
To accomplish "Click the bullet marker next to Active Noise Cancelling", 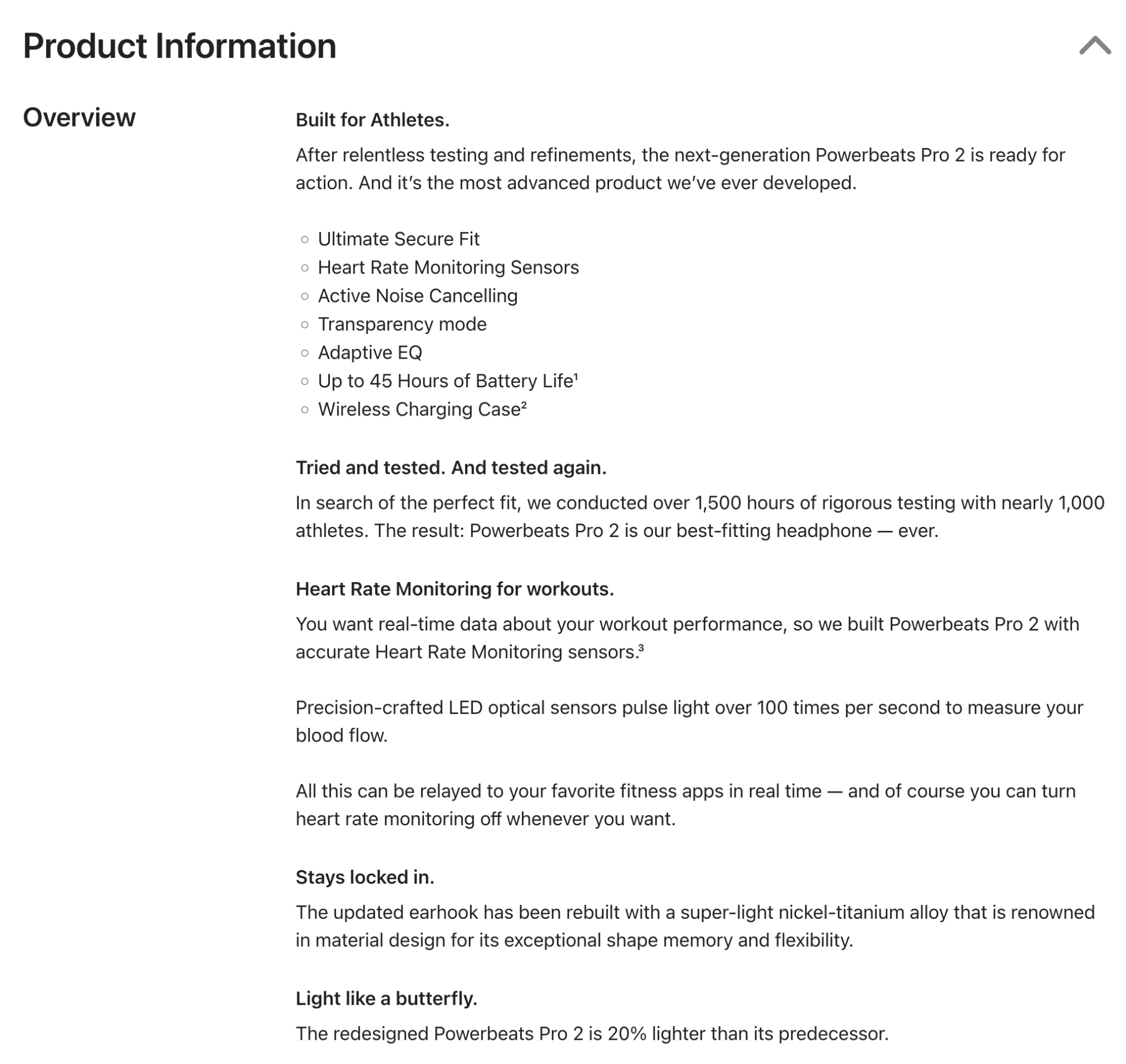I will click(x=305, y=296).
